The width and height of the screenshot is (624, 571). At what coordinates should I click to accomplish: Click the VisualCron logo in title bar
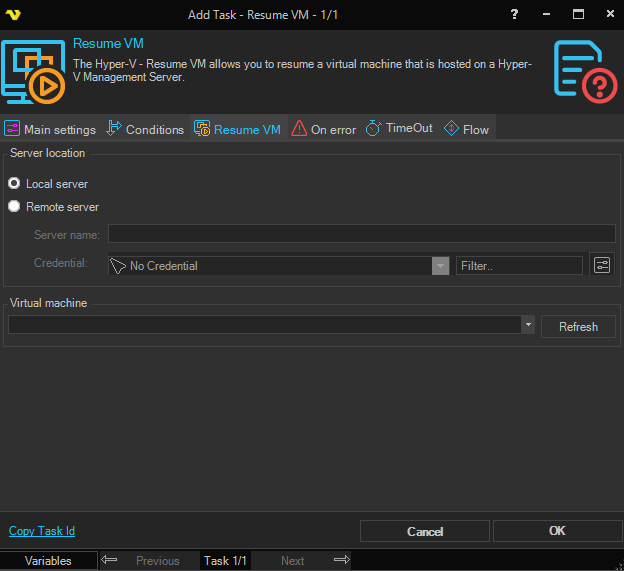click(14, 15)
